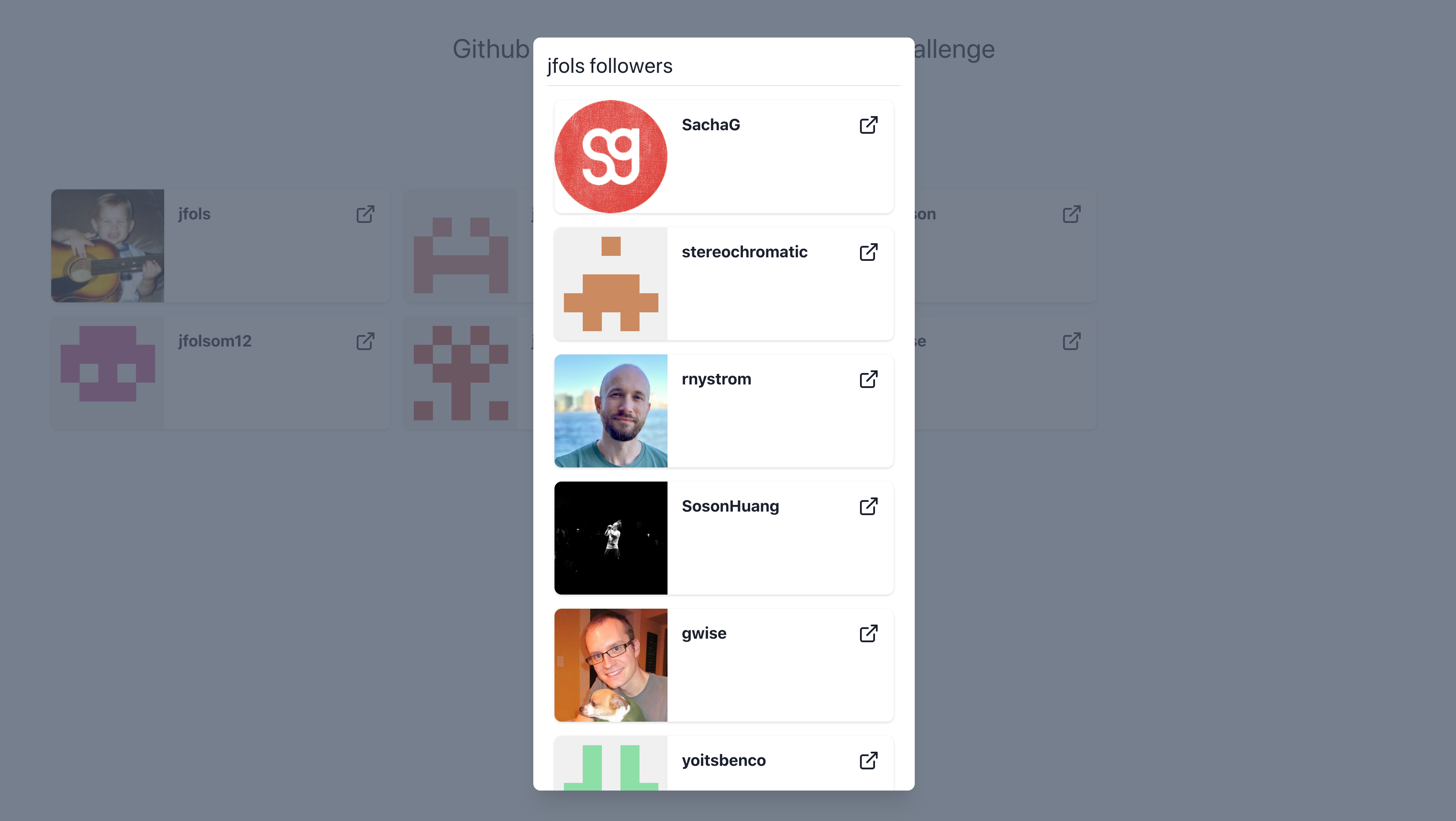Image resolution: width=1456 pixels, height=821 pixels.
Task: Open rnystrom's external link icon
Action: point(868,379)
